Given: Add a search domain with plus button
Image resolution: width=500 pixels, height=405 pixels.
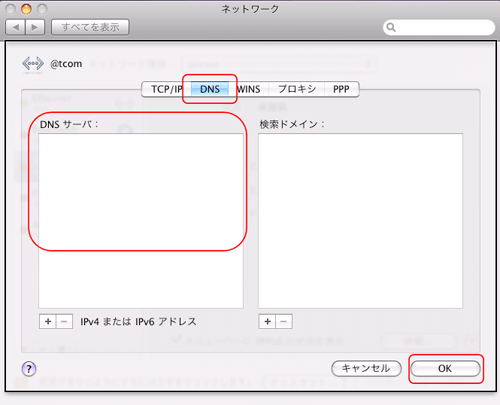Looking at the screenshot, I should click(267, 322).
